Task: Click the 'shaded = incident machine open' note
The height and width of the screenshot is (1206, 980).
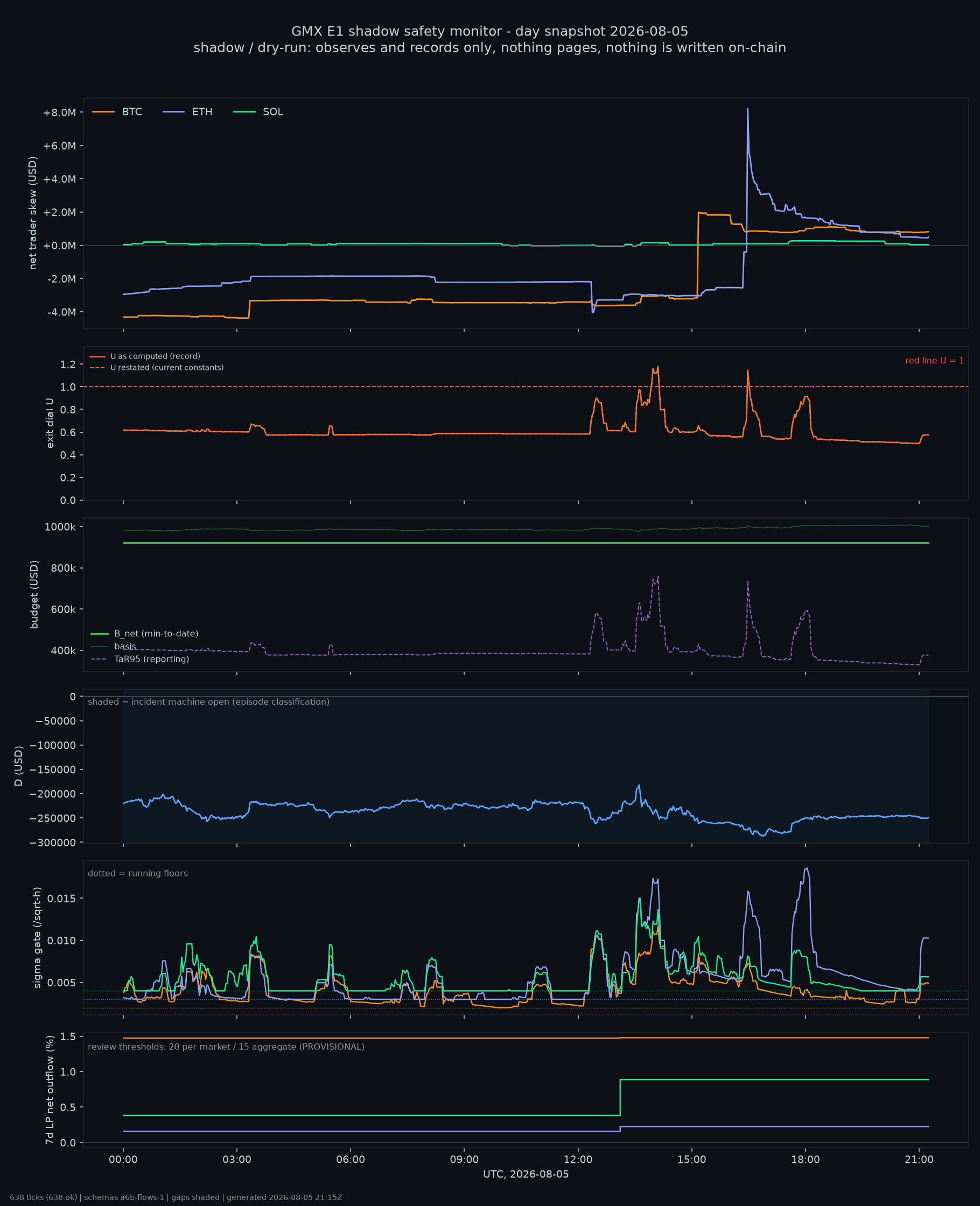Action: coord(208,702)
